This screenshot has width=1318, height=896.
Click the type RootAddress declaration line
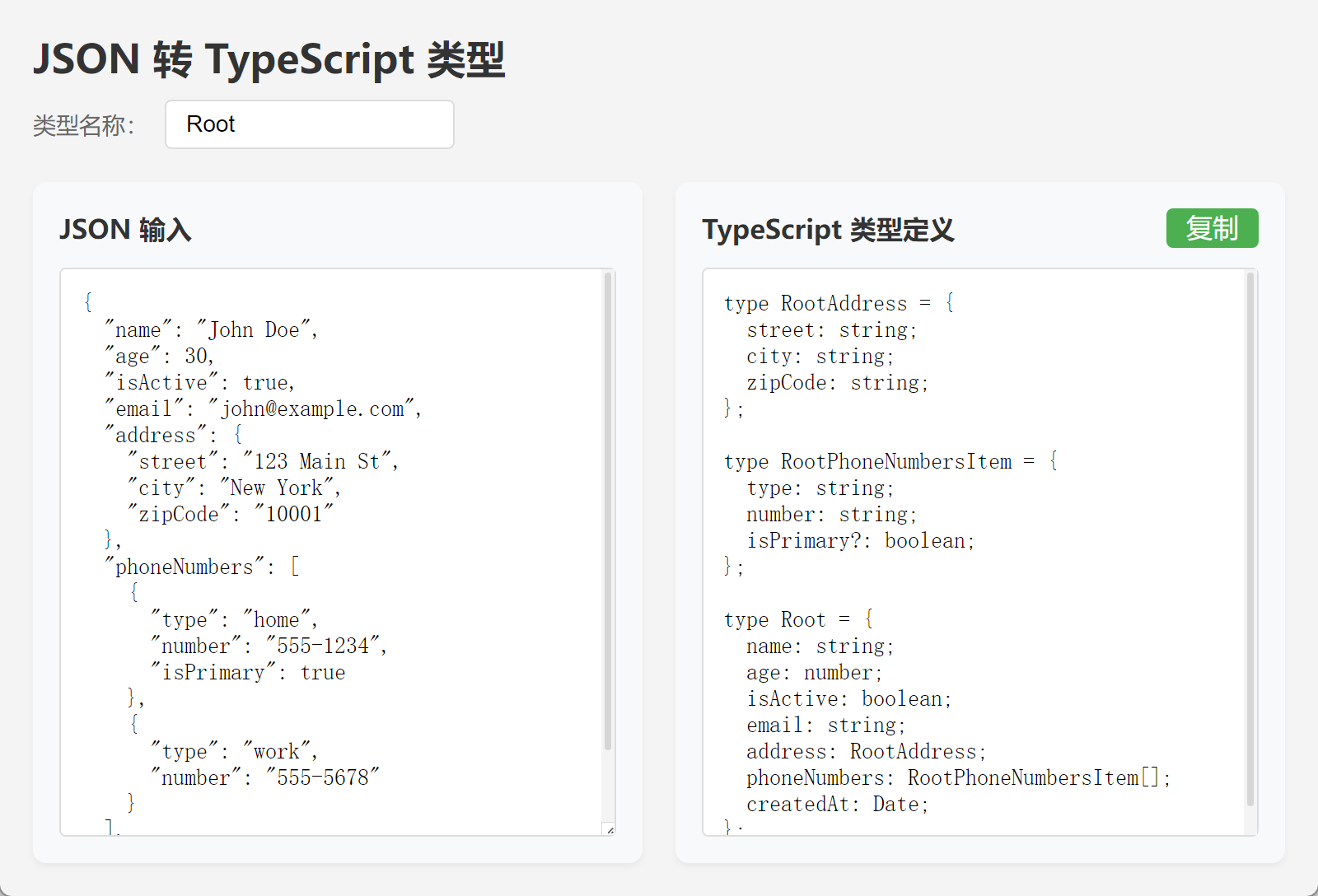pyautogui.click(x=839, y=304)
